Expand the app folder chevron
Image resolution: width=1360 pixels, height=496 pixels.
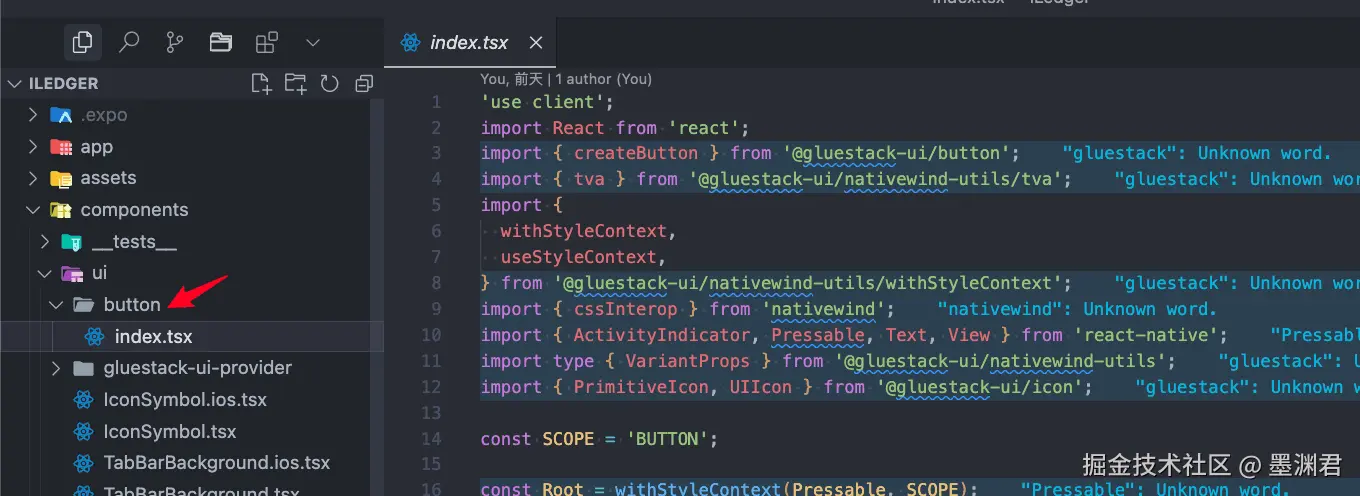tap(33, 147)
